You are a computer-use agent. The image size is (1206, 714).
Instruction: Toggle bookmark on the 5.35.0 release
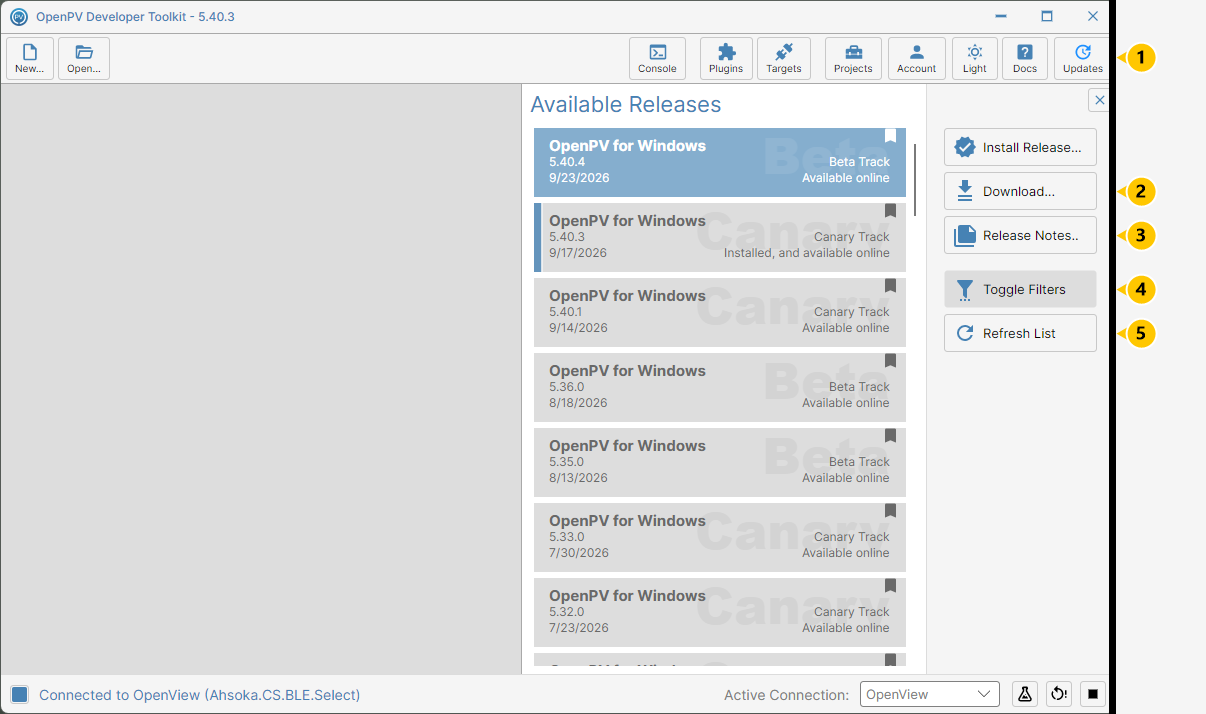click(x=890, y=436)
